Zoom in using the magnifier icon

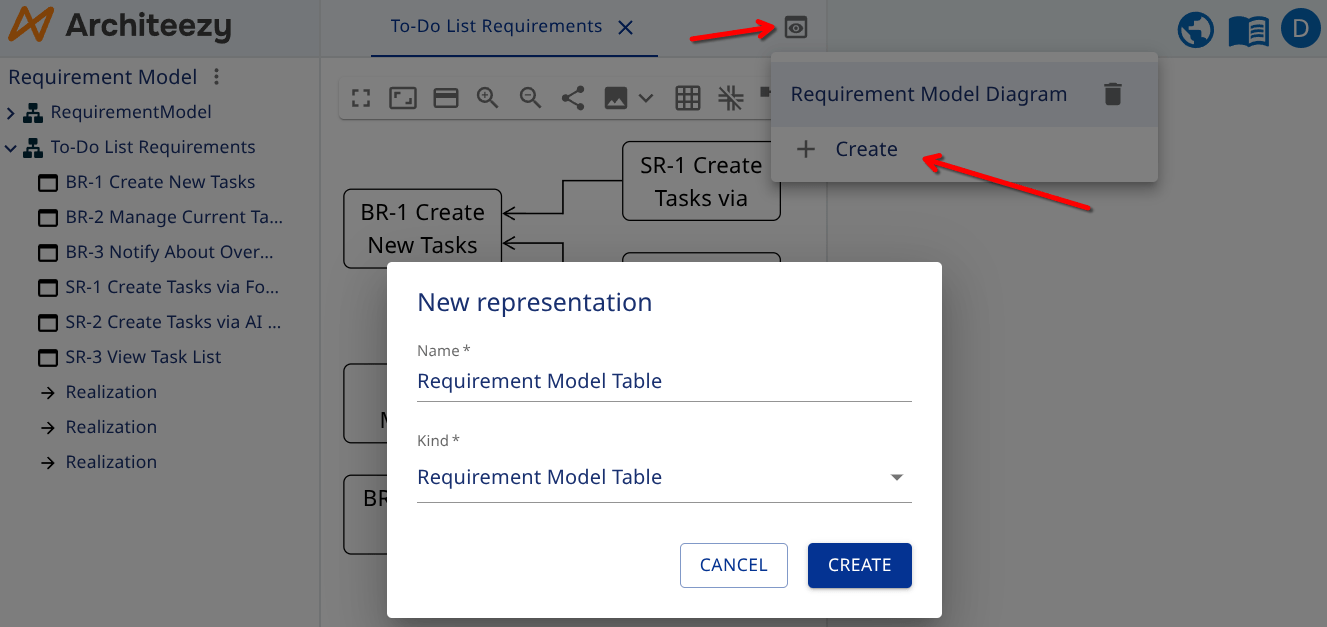pos(488,97)
